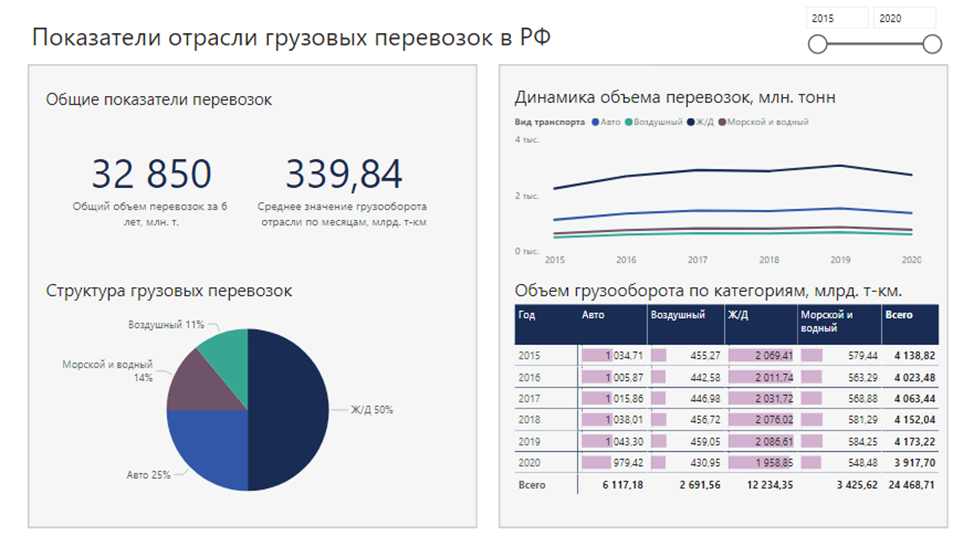Click the Авто column total 6 117,18

[x=622, y=485]
